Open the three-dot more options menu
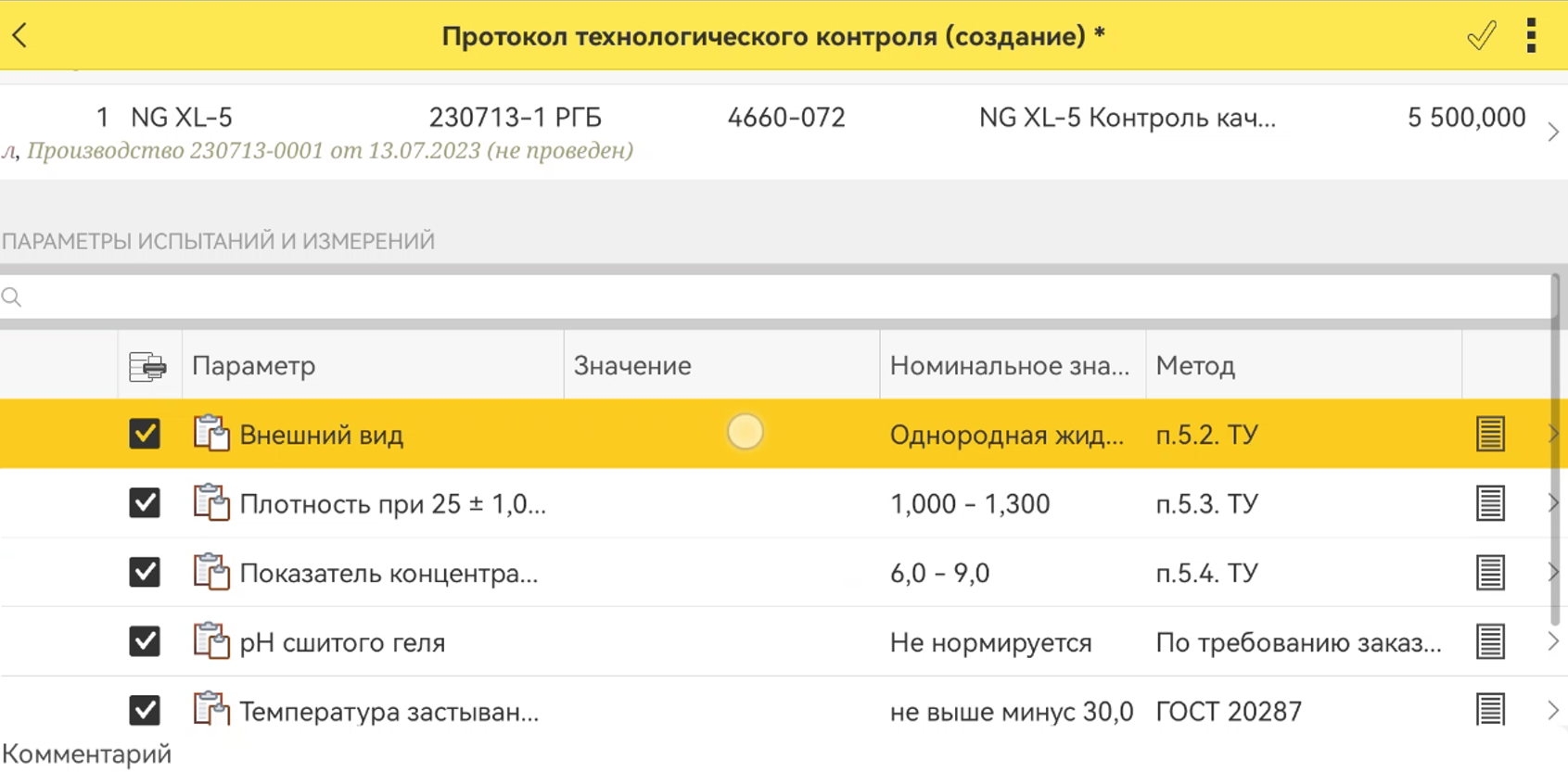Viewport: 1568px width, 772px height. point(1531,35)
